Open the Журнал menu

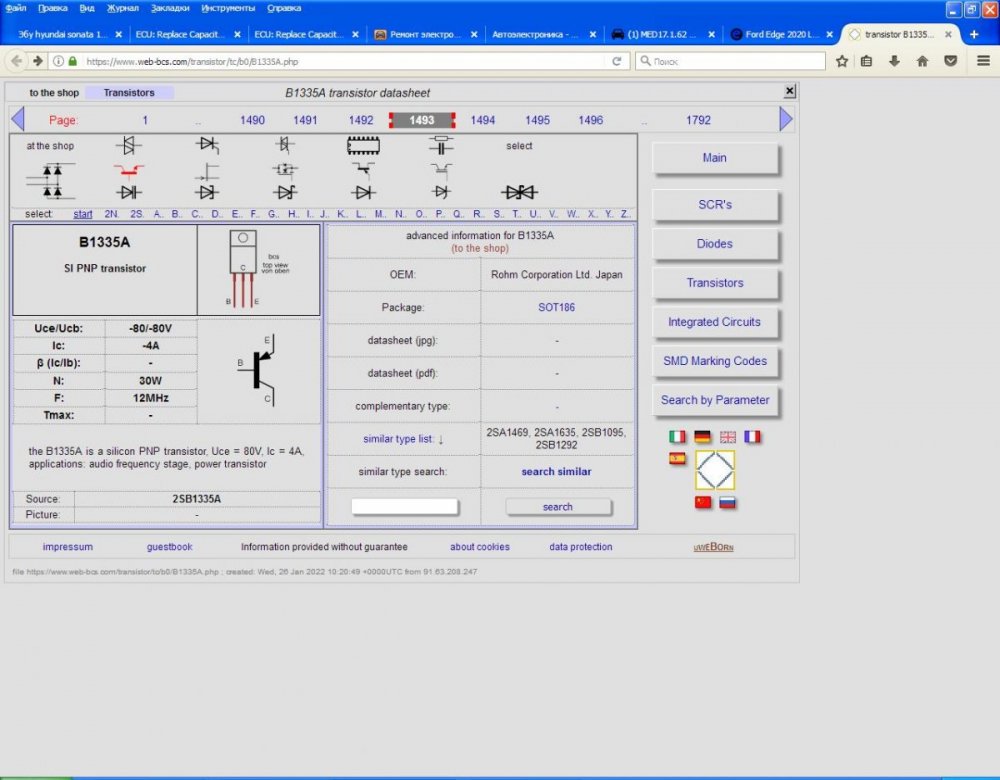click(x=123, y=8)
